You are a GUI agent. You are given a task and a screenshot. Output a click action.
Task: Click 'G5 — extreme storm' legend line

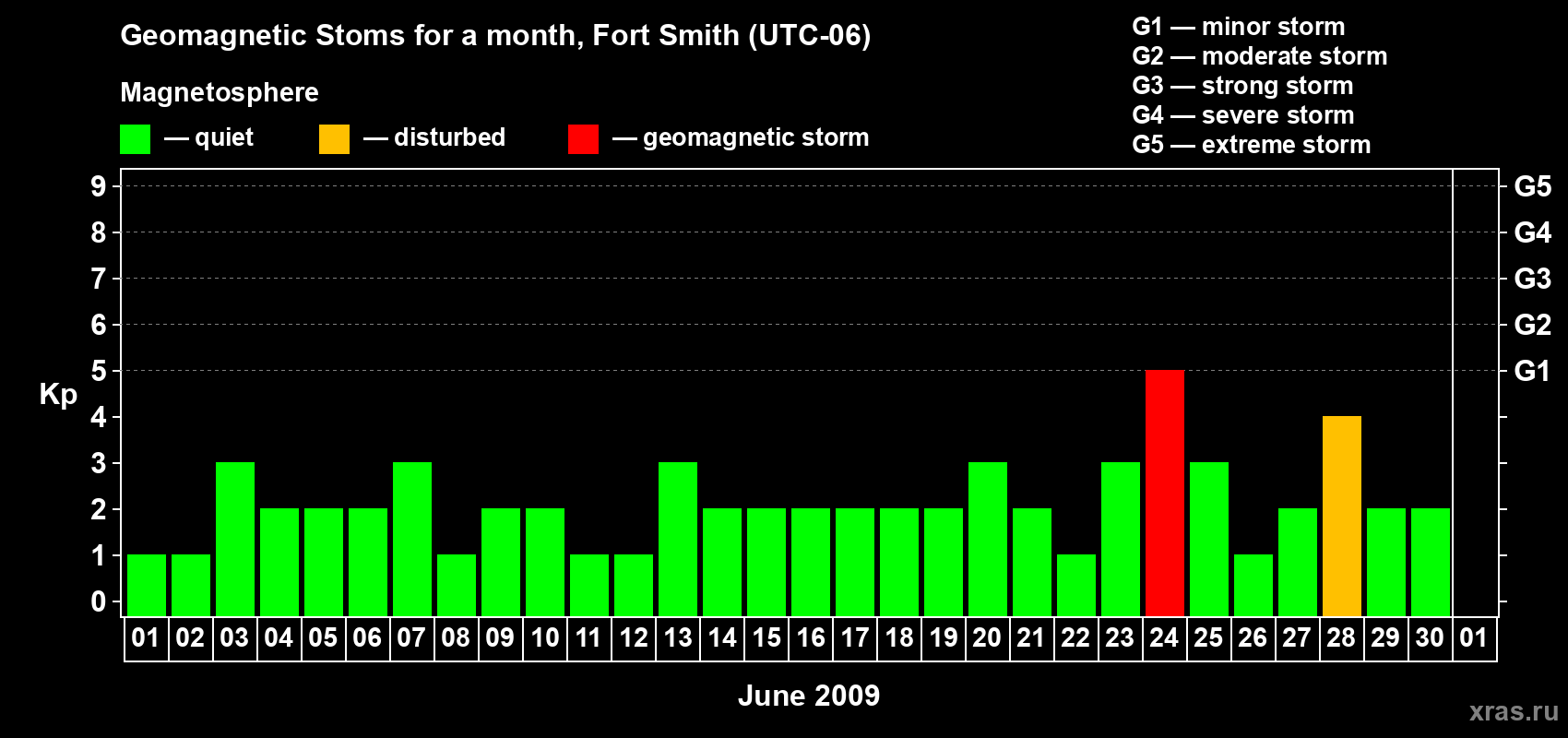point(1252,145)
